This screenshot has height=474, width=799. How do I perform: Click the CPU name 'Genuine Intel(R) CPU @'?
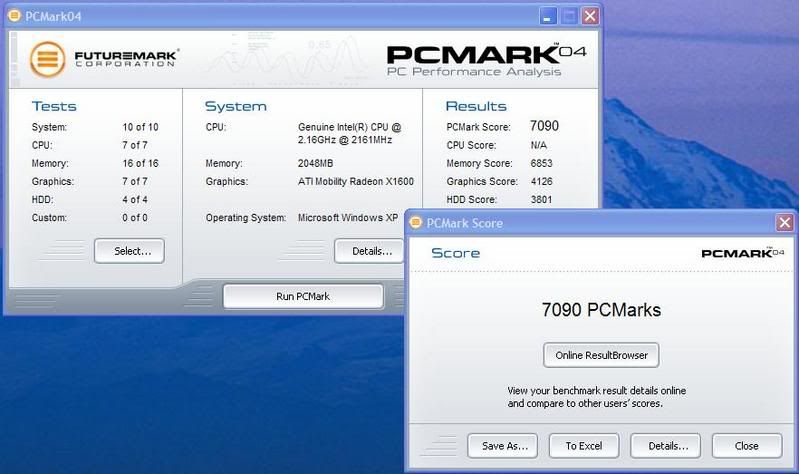pyautogui.click(x=350, y=127)
